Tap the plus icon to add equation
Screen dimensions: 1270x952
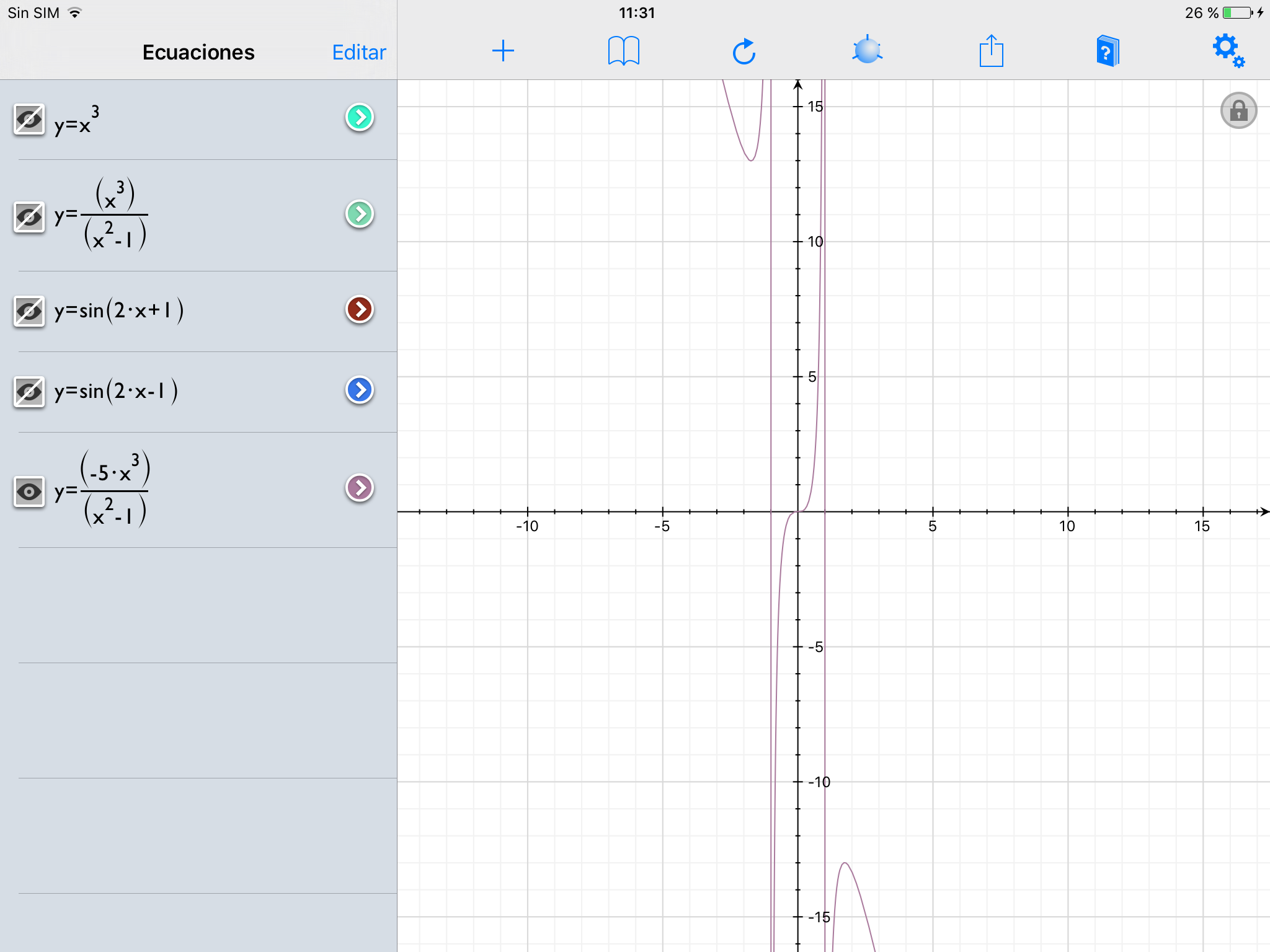[503, 51]
